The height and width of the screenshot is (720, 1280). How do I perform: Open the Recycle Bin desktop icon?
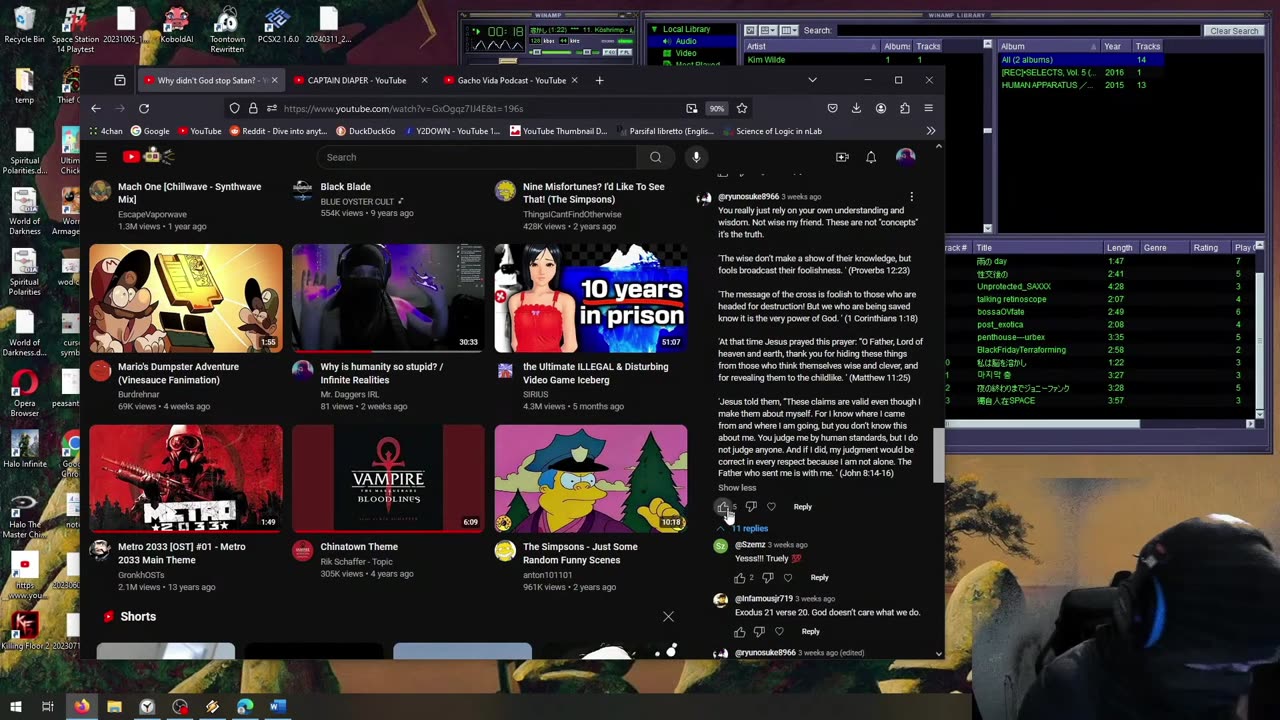point(24,24)
